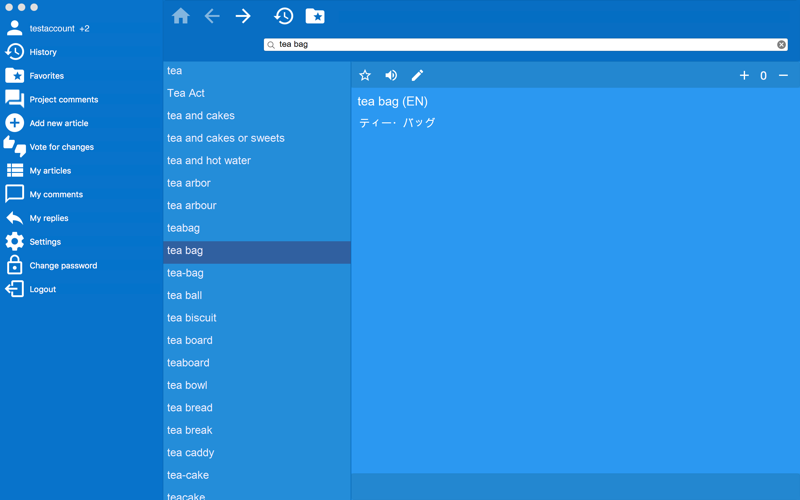Open the Change password label
The height and width of the screenshot is (500, 800).
63,265
